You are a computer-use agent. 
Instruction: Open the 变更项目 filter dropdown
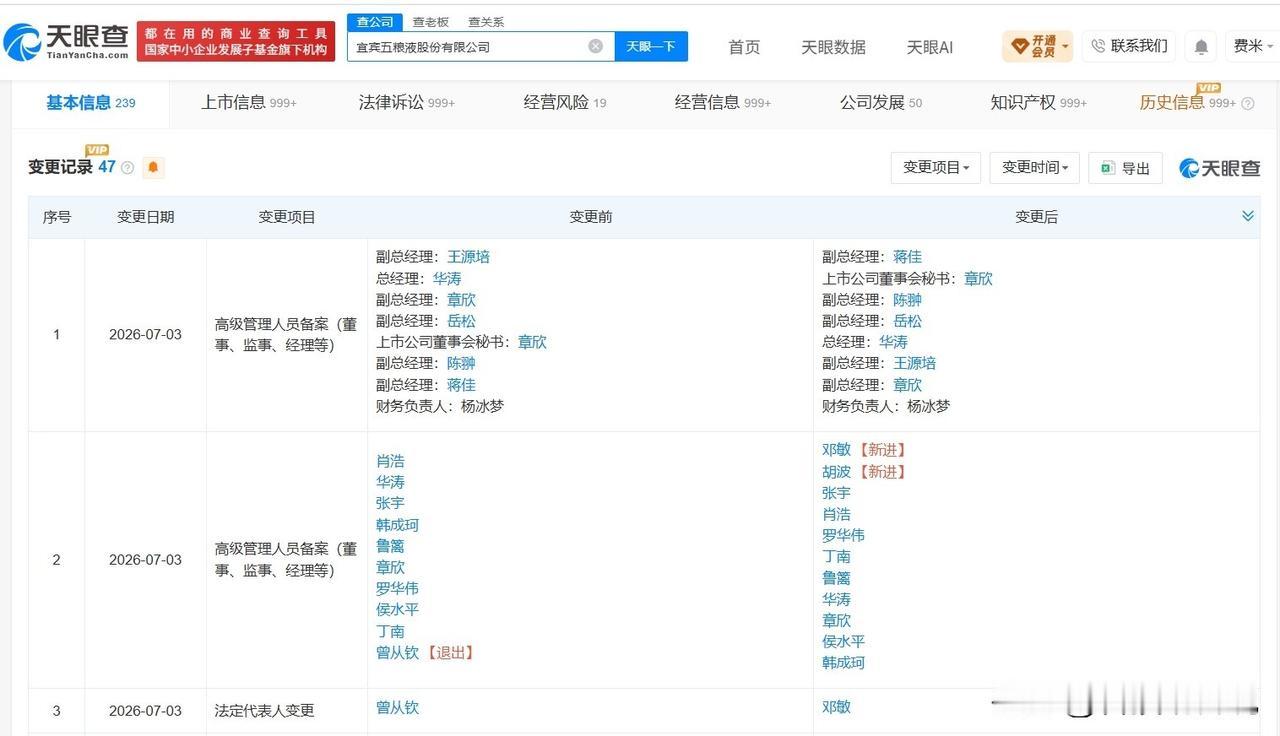tap(936, 168)
